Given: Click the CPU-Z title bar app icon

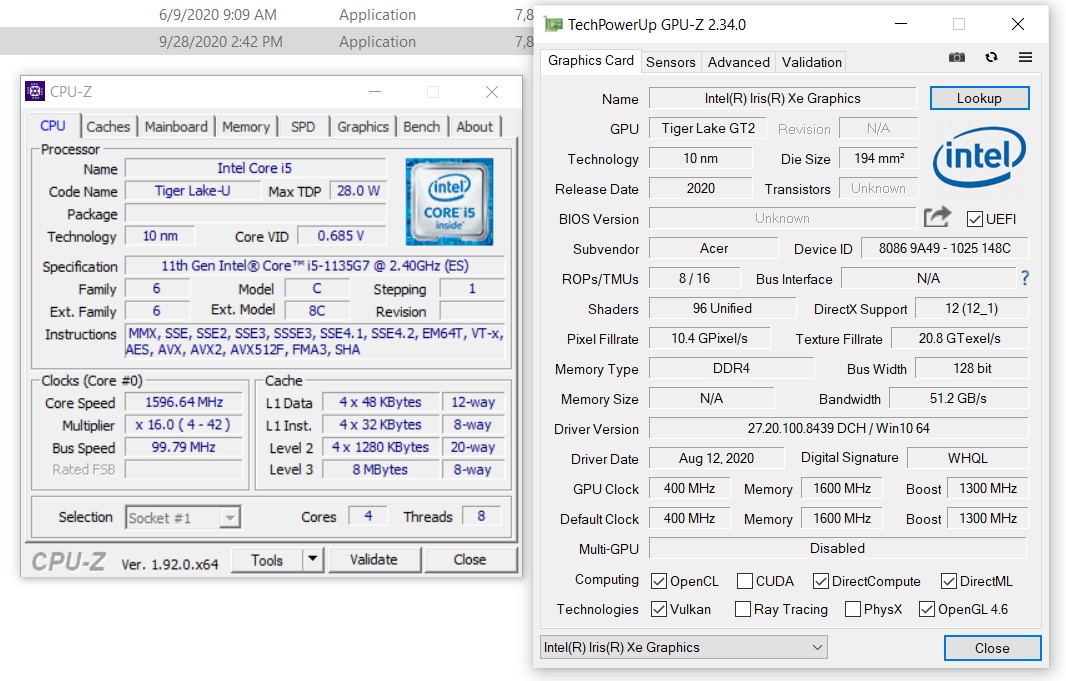Looking at the screenshot, I should click(x=35, y=92).
